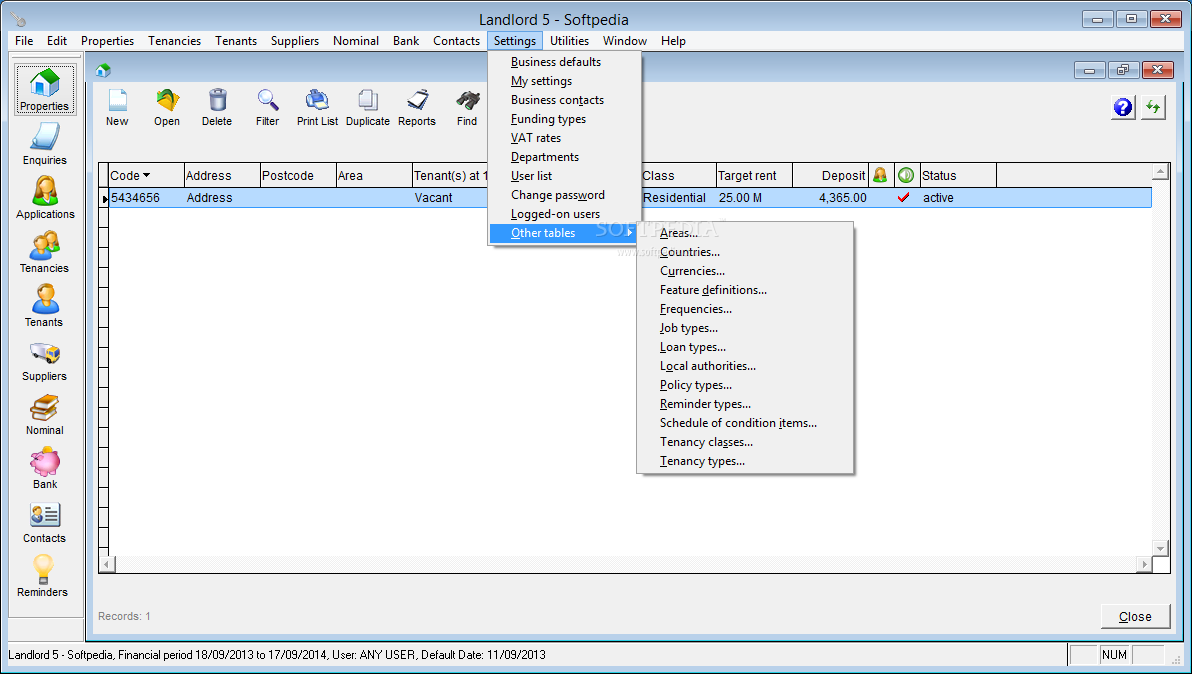The image size is (1192, 674).
Task: Open Tenants in the sidebar
Action: (45, 305)
